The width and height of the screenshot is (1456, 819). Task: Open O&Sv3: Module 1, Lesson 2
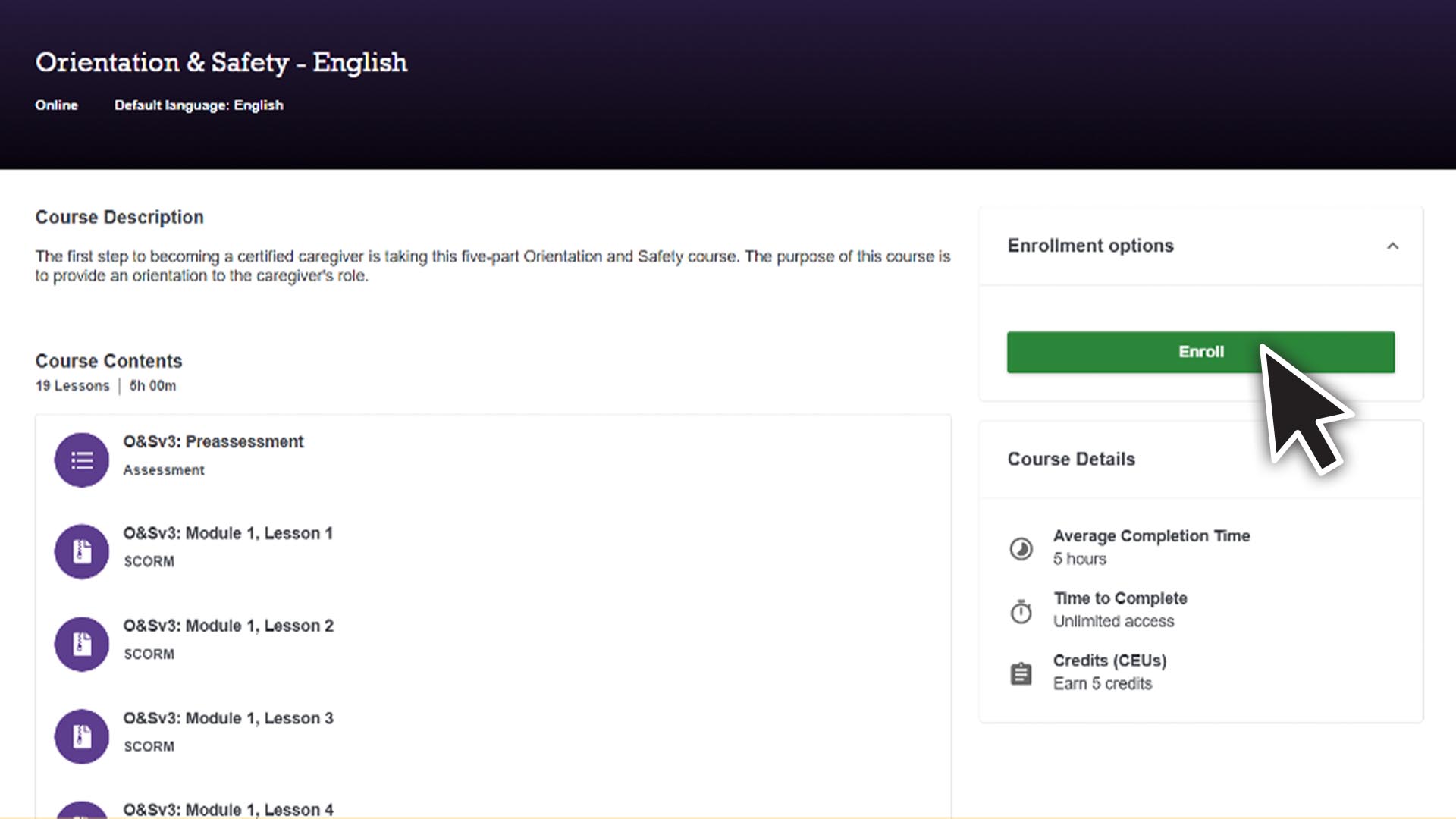tap(227, 626)
